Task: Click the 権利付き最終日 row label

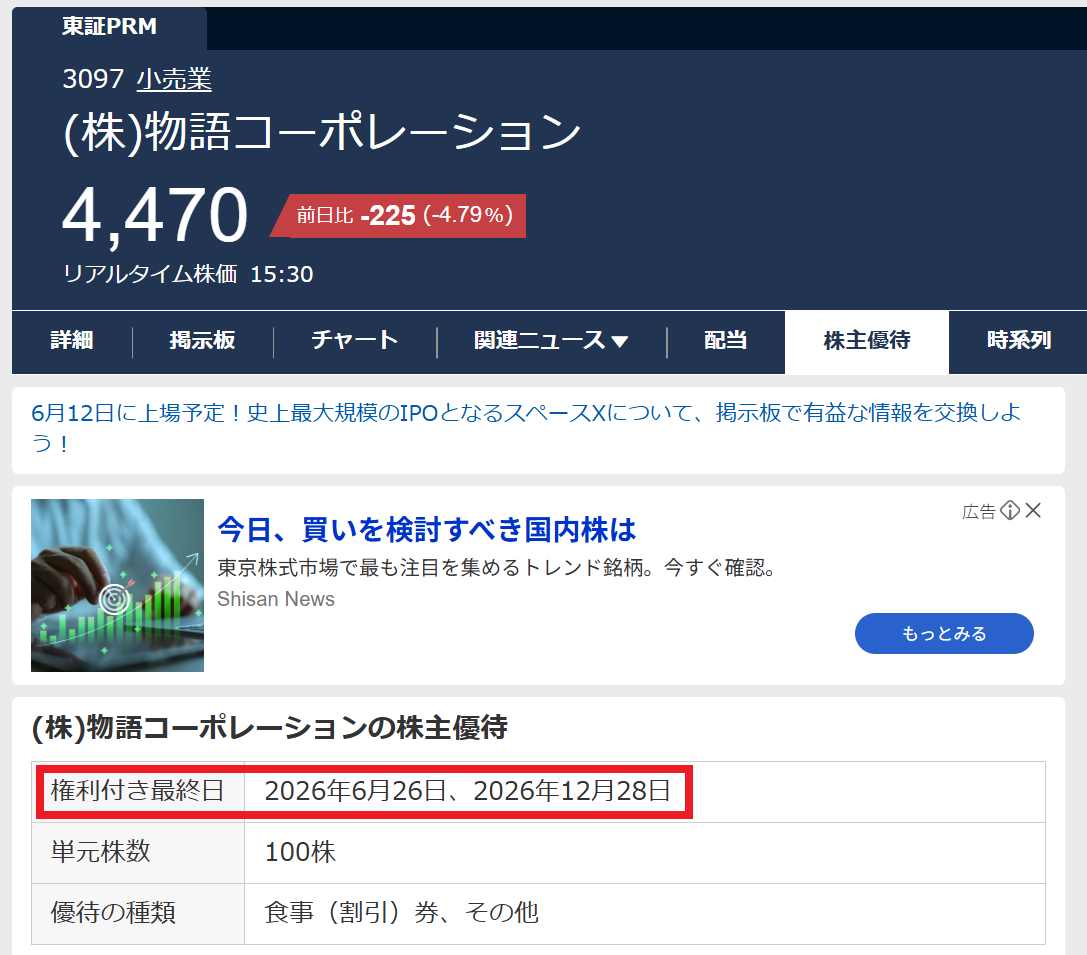Action: point(137,791)
